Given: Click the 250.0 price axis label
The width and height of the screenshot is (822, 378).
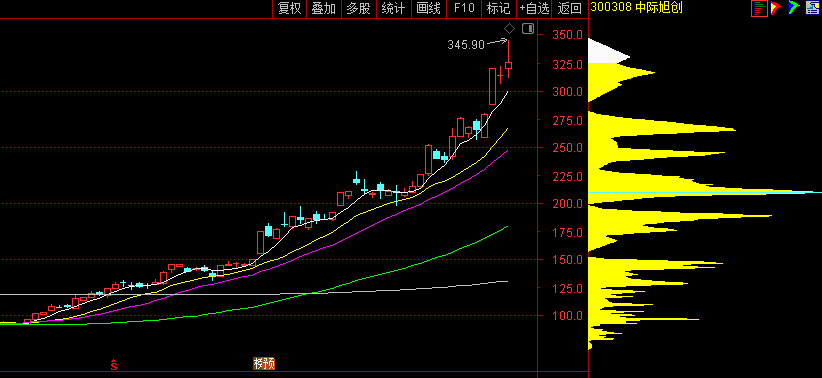Looking at the screenshot, I should pyautogui.click(x=567, y=148).
